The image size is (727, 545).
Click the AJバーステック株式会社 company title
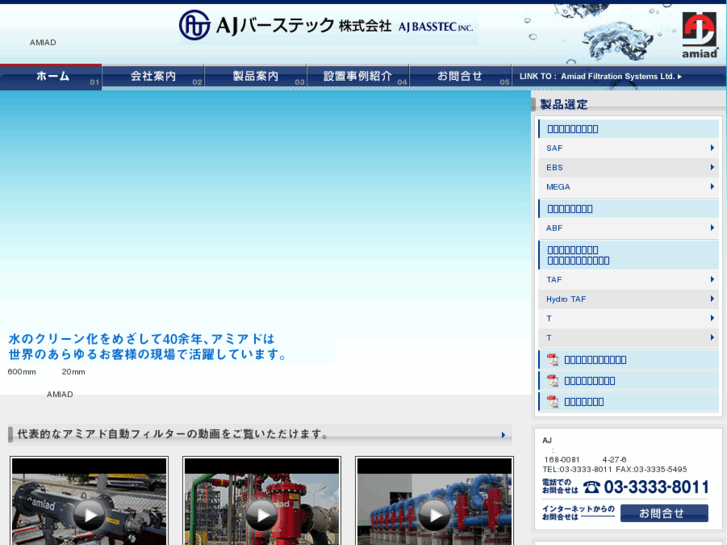304,26
